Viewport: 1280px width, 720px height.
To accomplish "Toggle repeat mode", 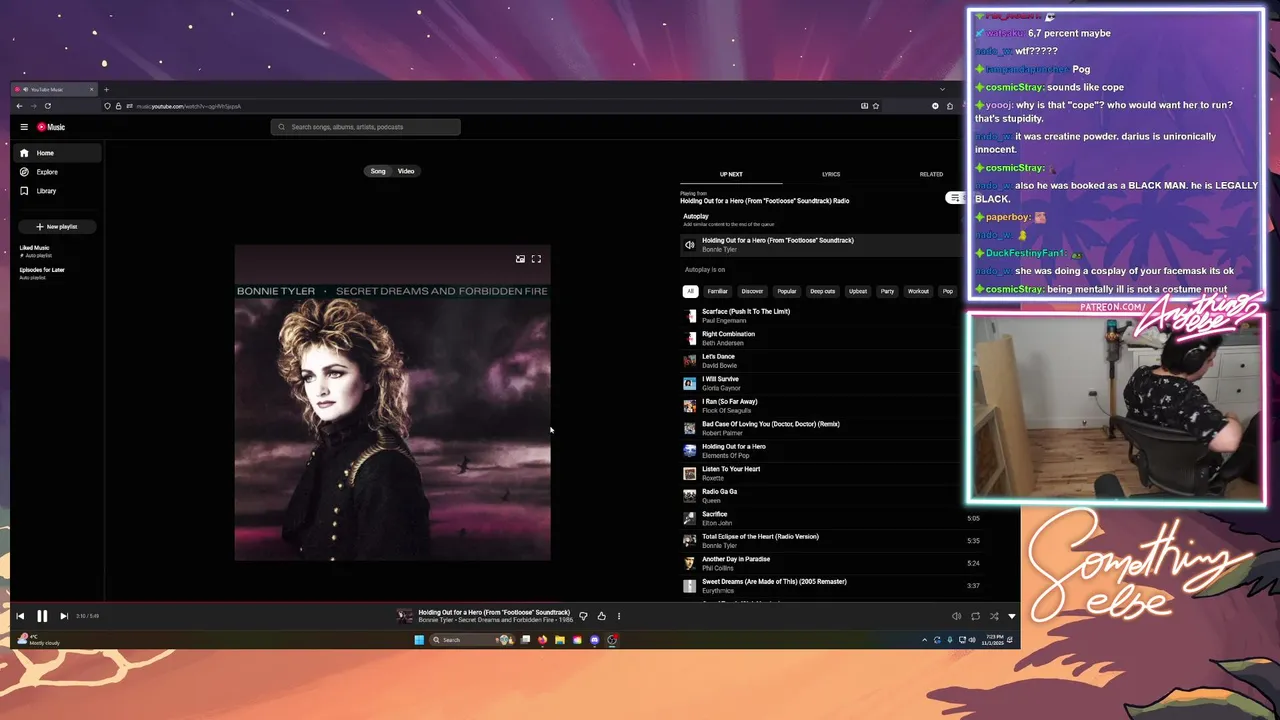I will click(975, 616).
